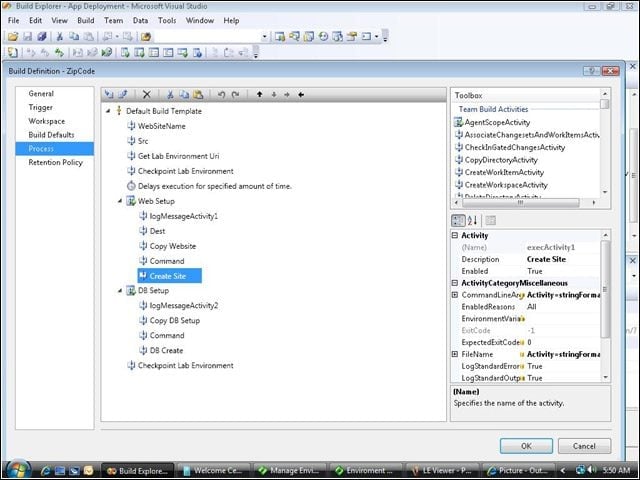Switch to Build Explorer taskbar button
Viewport: 640px width, 480px height.
(x=138, y=471)
